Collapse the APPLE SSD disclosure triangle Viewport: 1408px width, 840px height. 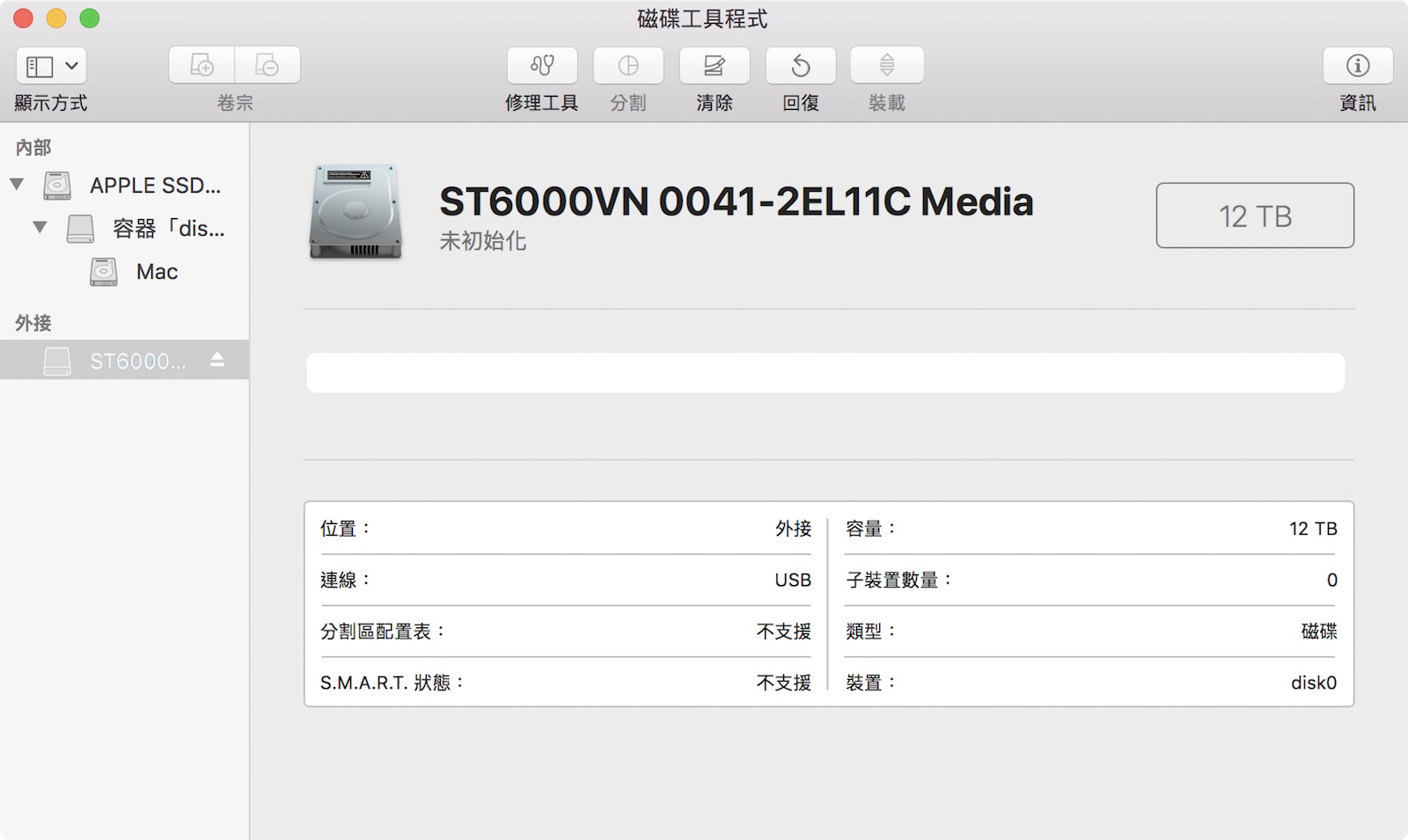click(17, 184)
